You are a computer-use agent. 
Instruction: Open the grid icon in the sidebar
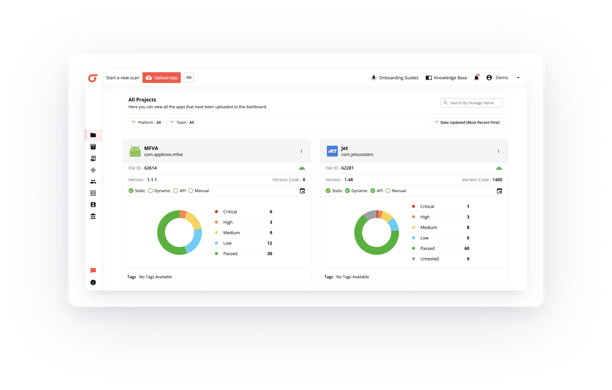93,193
